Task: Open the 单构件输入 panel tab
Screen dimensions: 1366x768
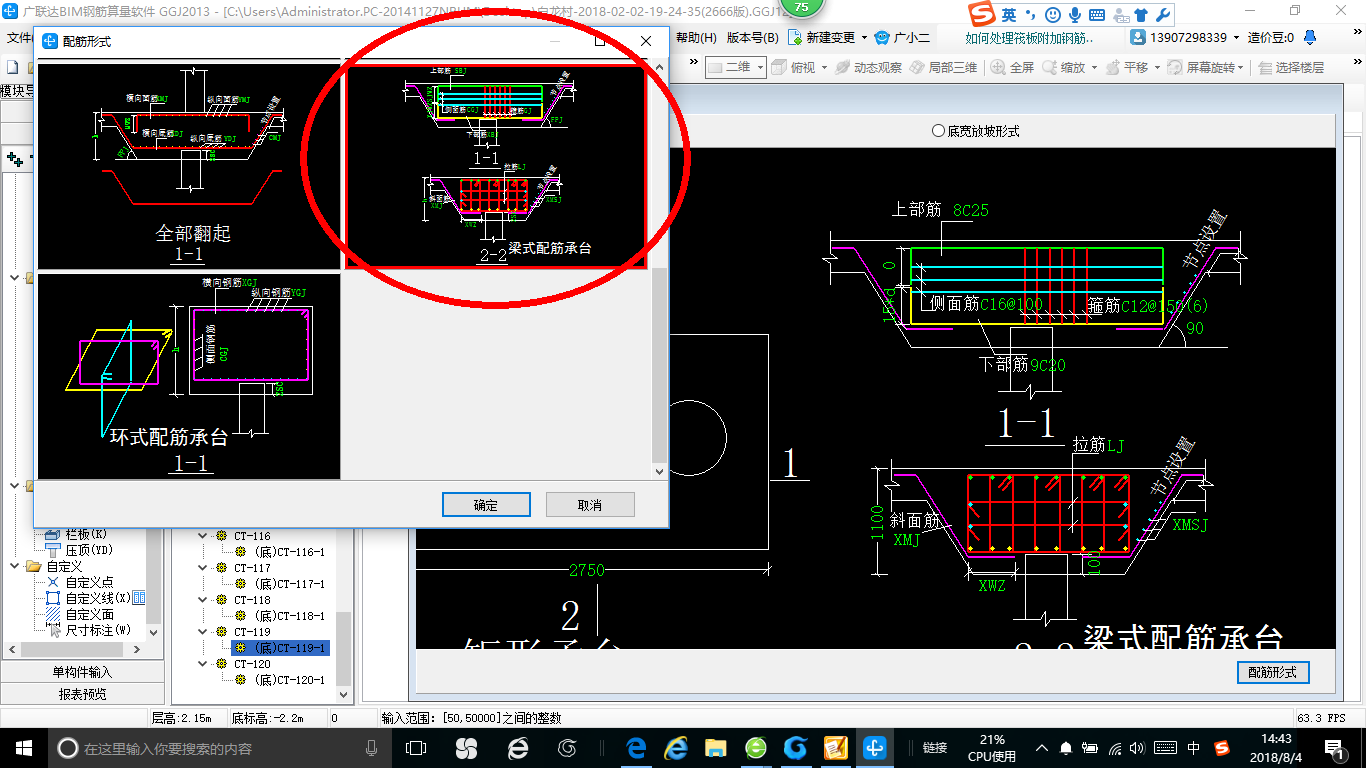Action: [82, 672]
